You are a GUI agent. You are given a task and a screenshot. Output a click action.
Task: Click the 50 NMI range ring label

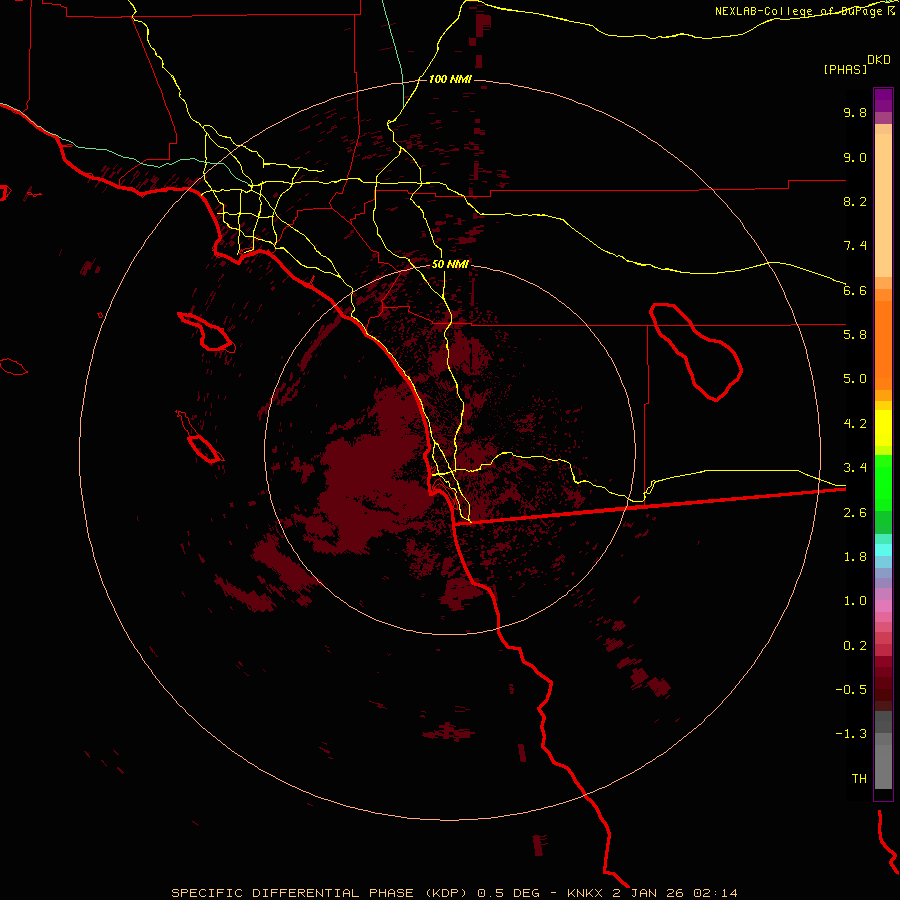(x=450, y=264)
